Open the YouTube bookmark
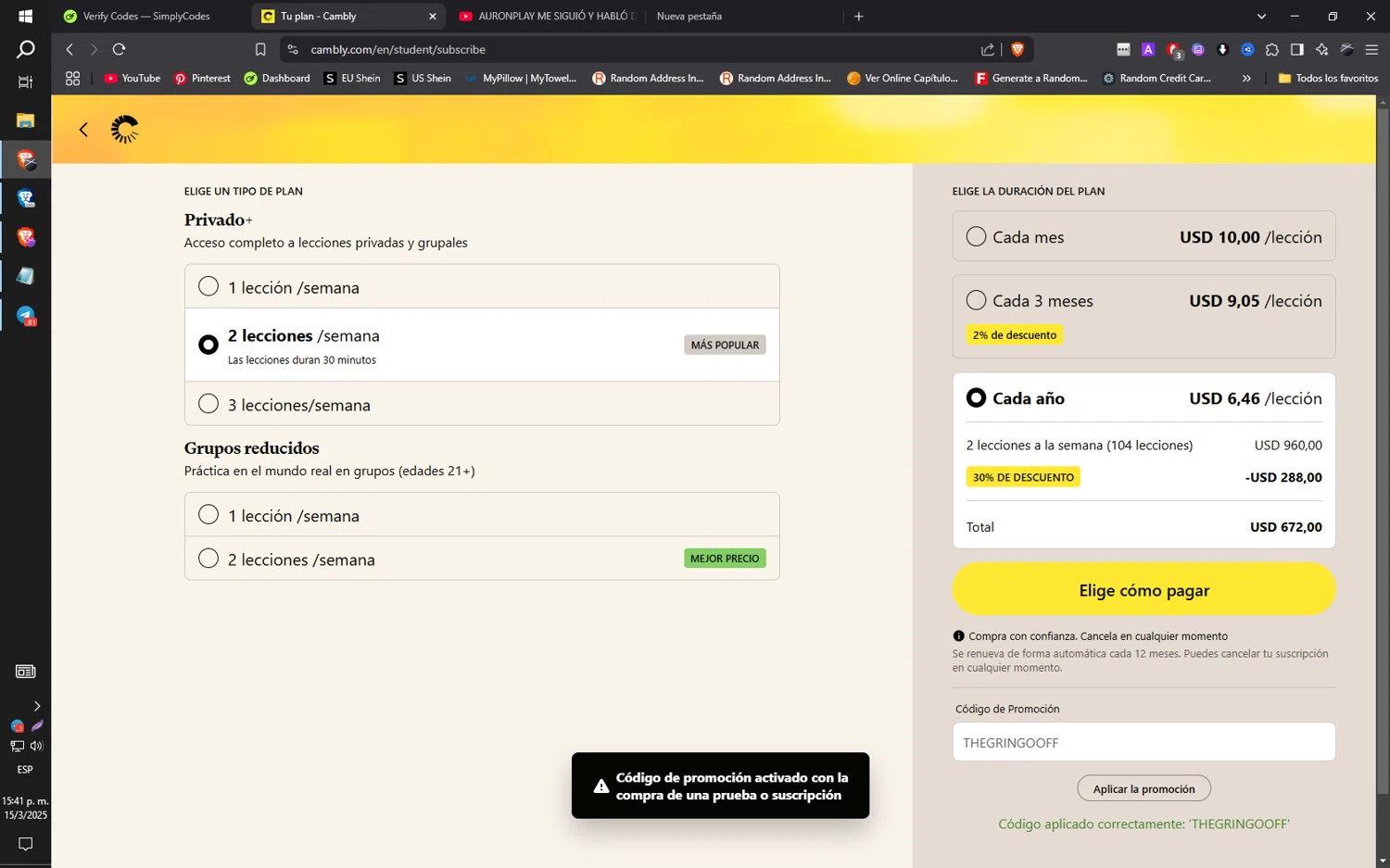Image resolution: width=1390 pixels, height=868 pixels. pyautogui.click(x=133, y=79)
